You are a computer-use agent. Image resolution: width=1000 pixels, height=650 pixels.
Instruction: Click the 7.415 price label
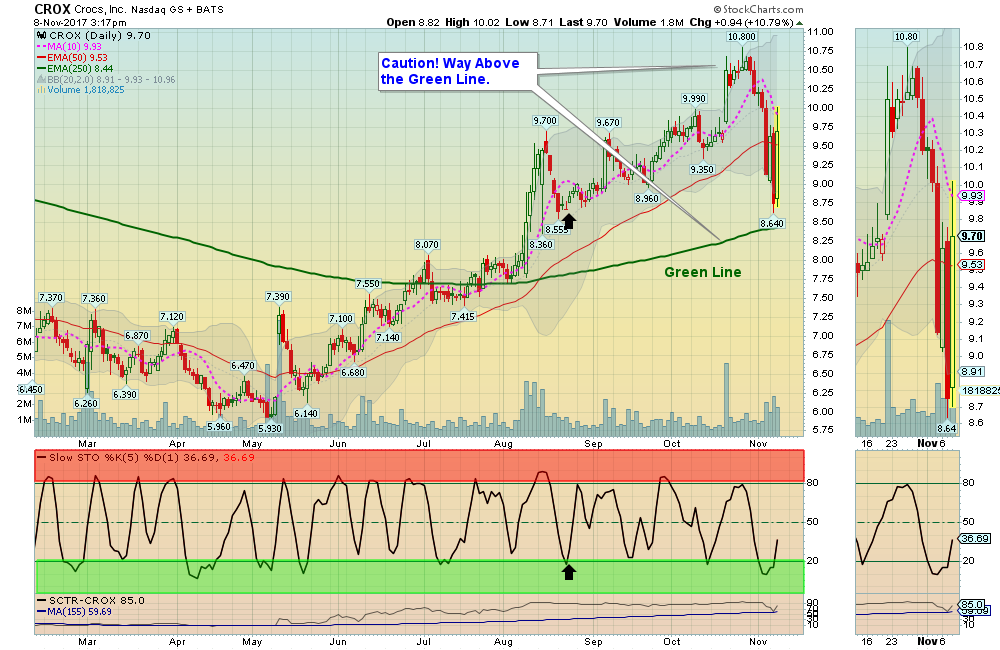coord(463,316)
